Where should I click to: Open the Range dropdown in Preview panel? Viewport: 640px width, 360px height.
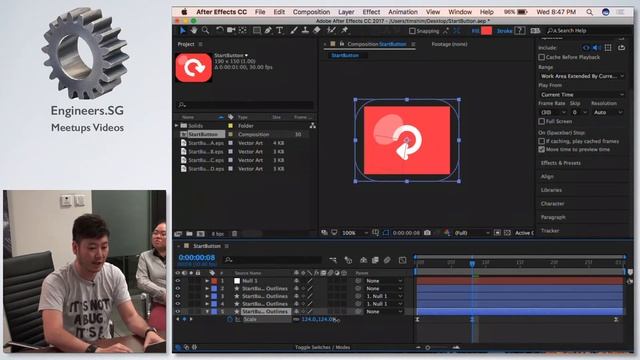click(582, 76)
